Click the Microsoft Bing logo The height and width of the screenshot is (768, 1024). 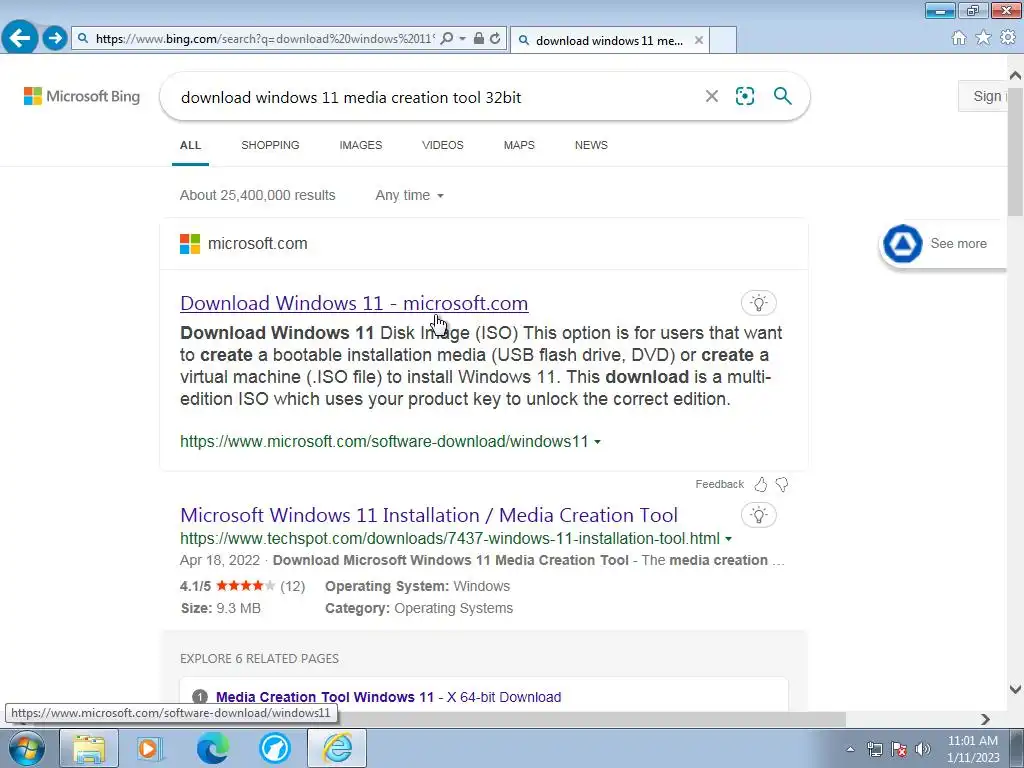(x=82, y=97)
